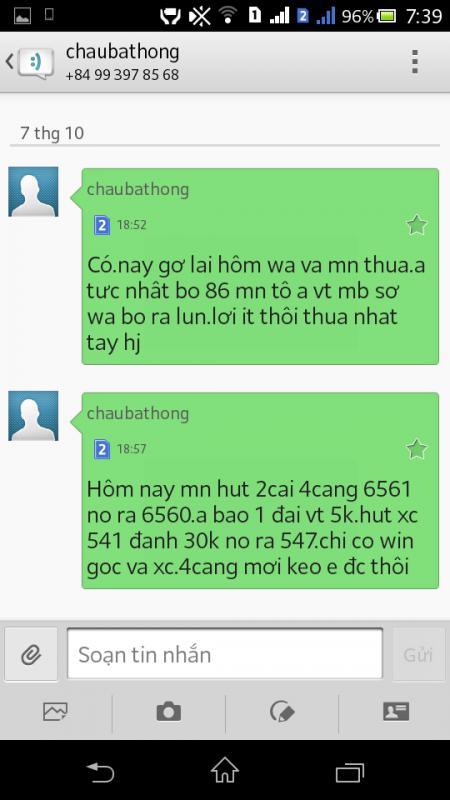Select the sketch/handwriting note icon

click(282, 712)
